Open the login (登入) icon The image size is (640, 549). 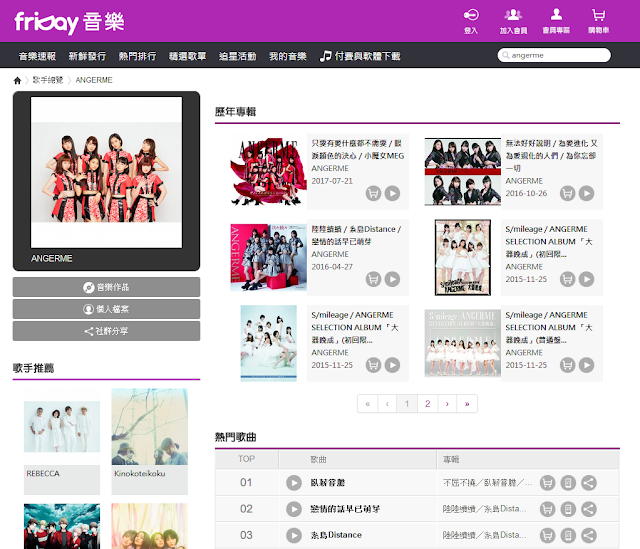[471, 22]
